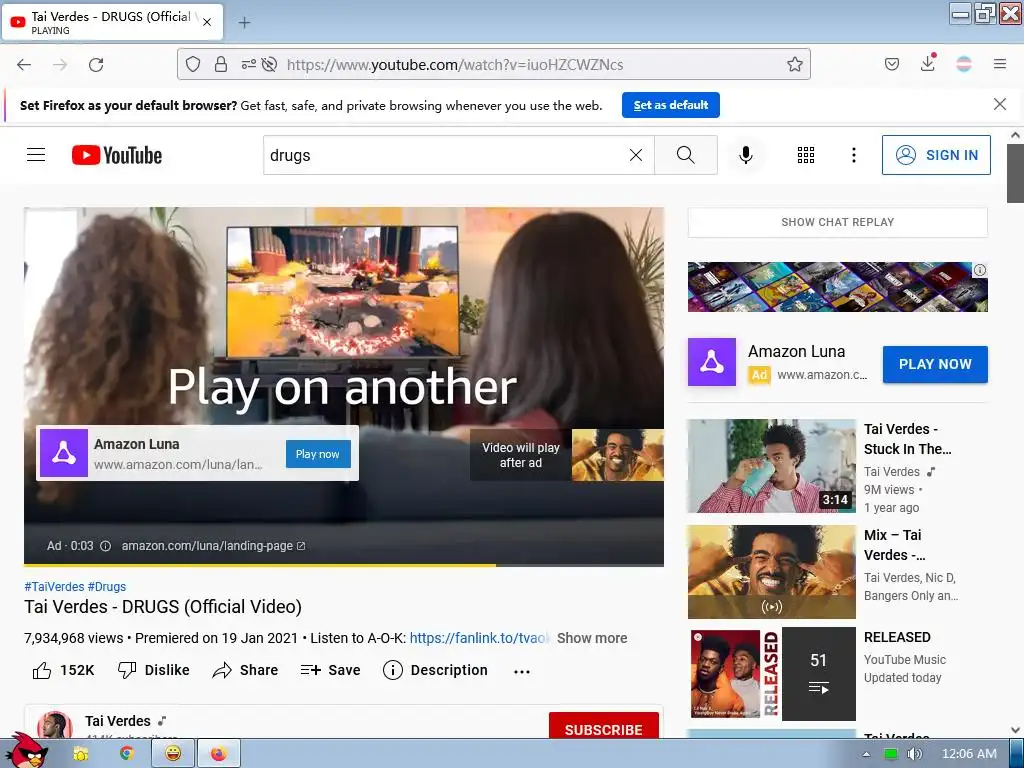This screenshot has width=1024, height=768.
Task: Click the page scrollbar down arrow
Action: click(1015, 729)
